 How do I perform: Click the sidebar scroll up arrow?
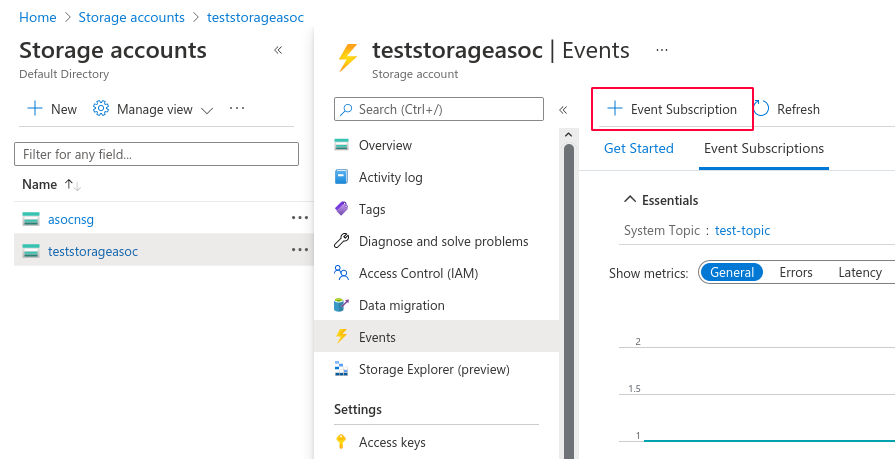tap(568, 135)
